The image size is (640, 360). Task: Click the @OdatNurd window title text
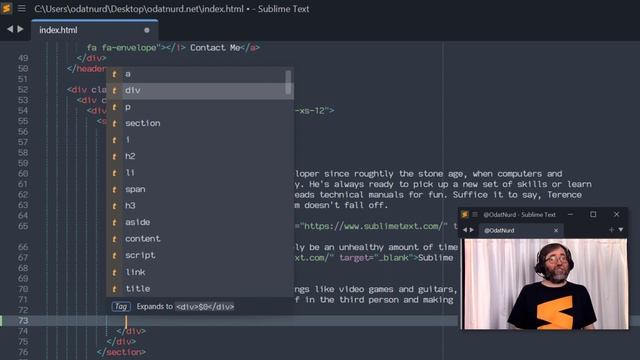click(519, 214)
